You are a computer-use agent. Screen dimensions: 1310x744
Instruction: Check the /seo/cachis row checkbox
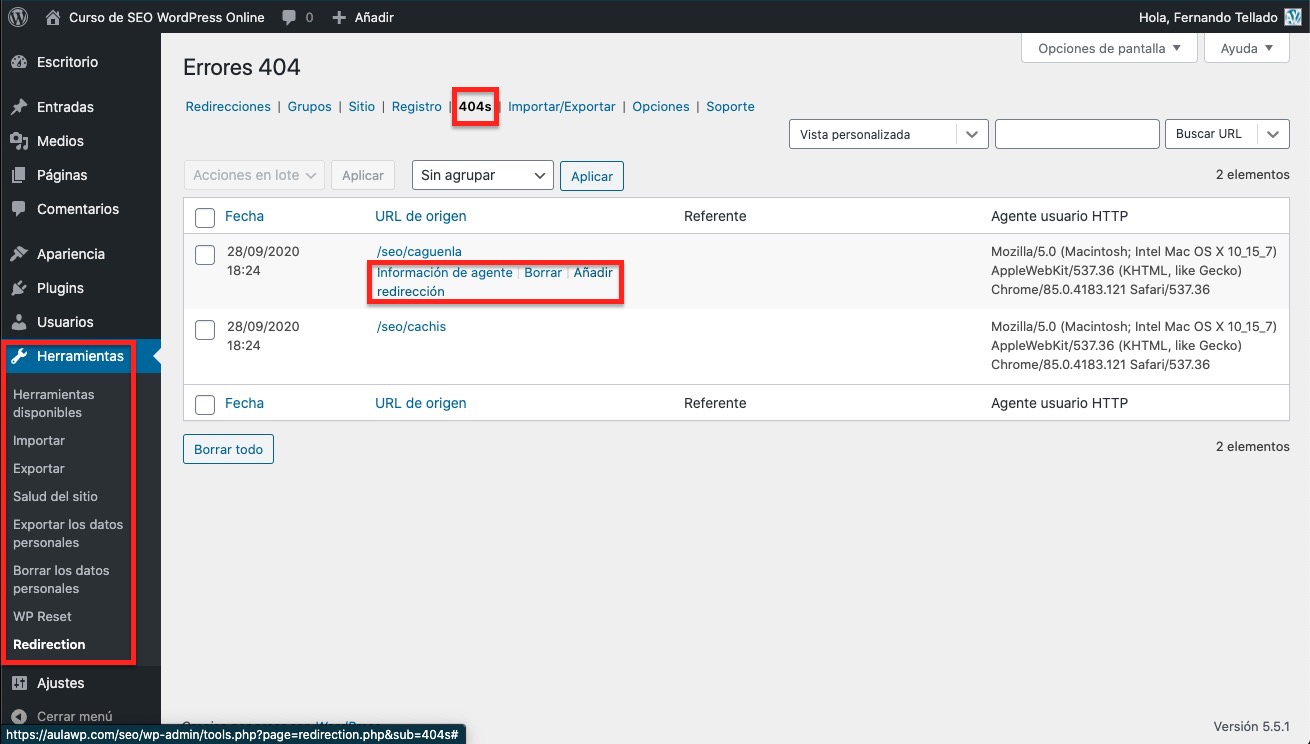point(205,330)
